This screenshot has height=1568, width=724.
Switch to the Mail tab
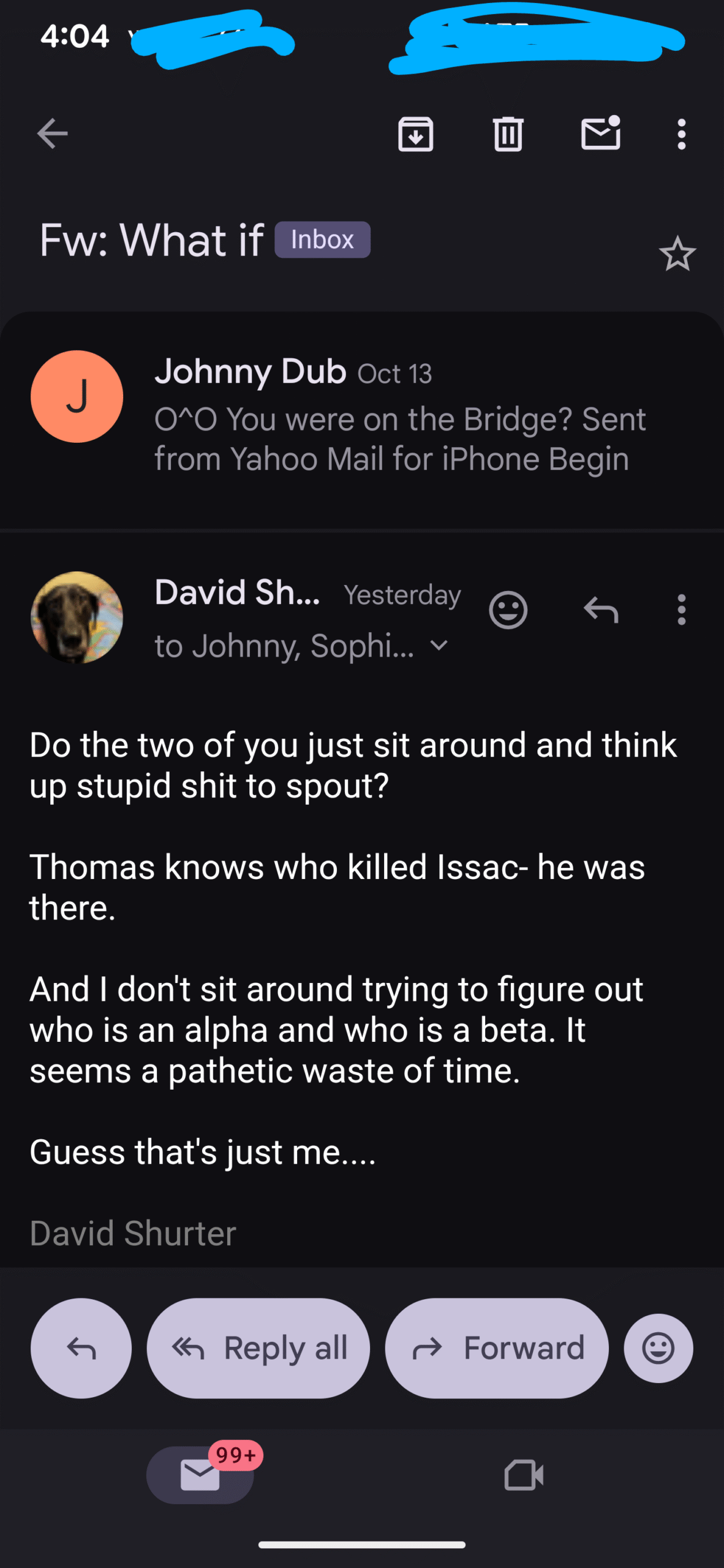coord(200,1475)
